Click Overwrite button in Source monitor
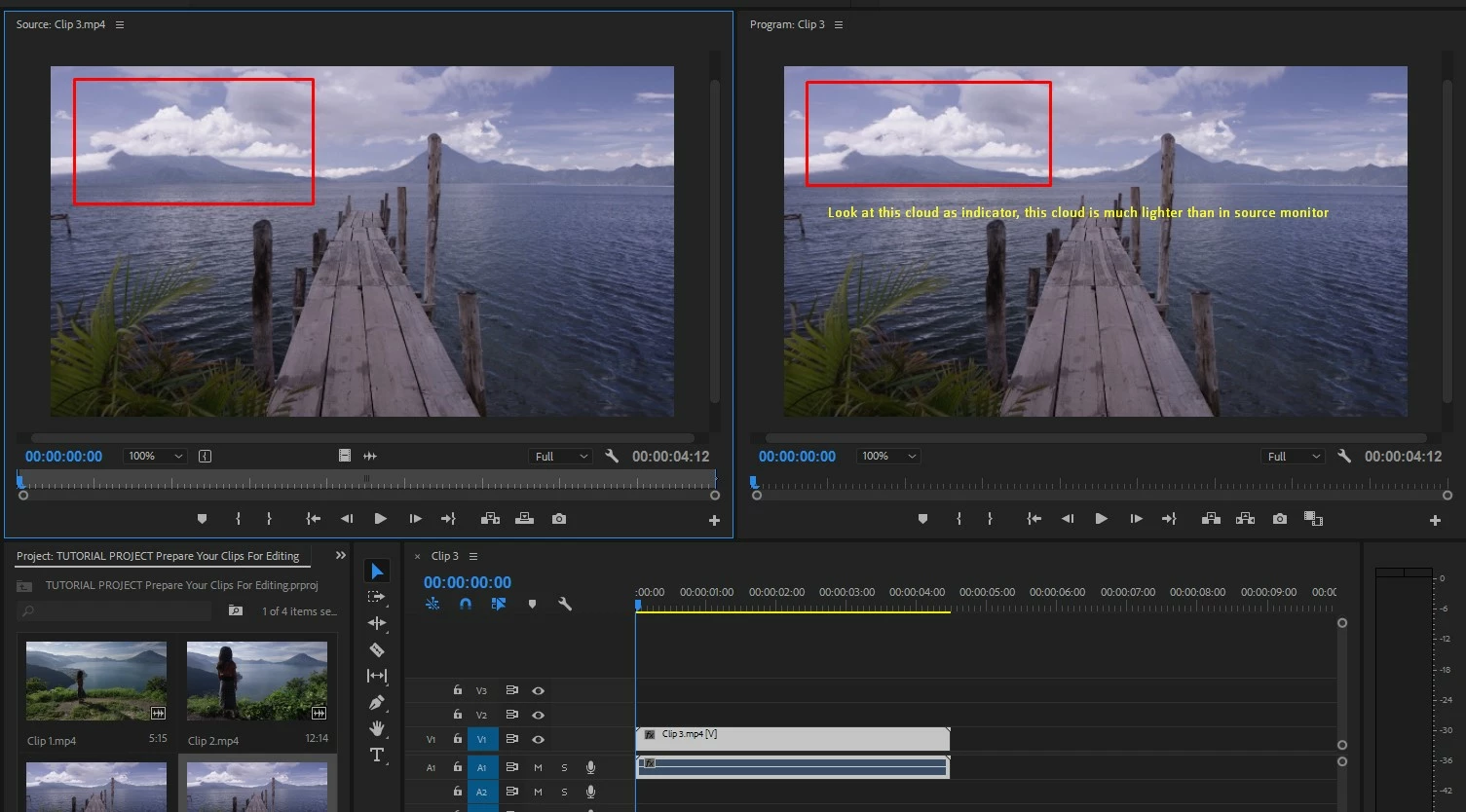 click(x=524, y=519)
